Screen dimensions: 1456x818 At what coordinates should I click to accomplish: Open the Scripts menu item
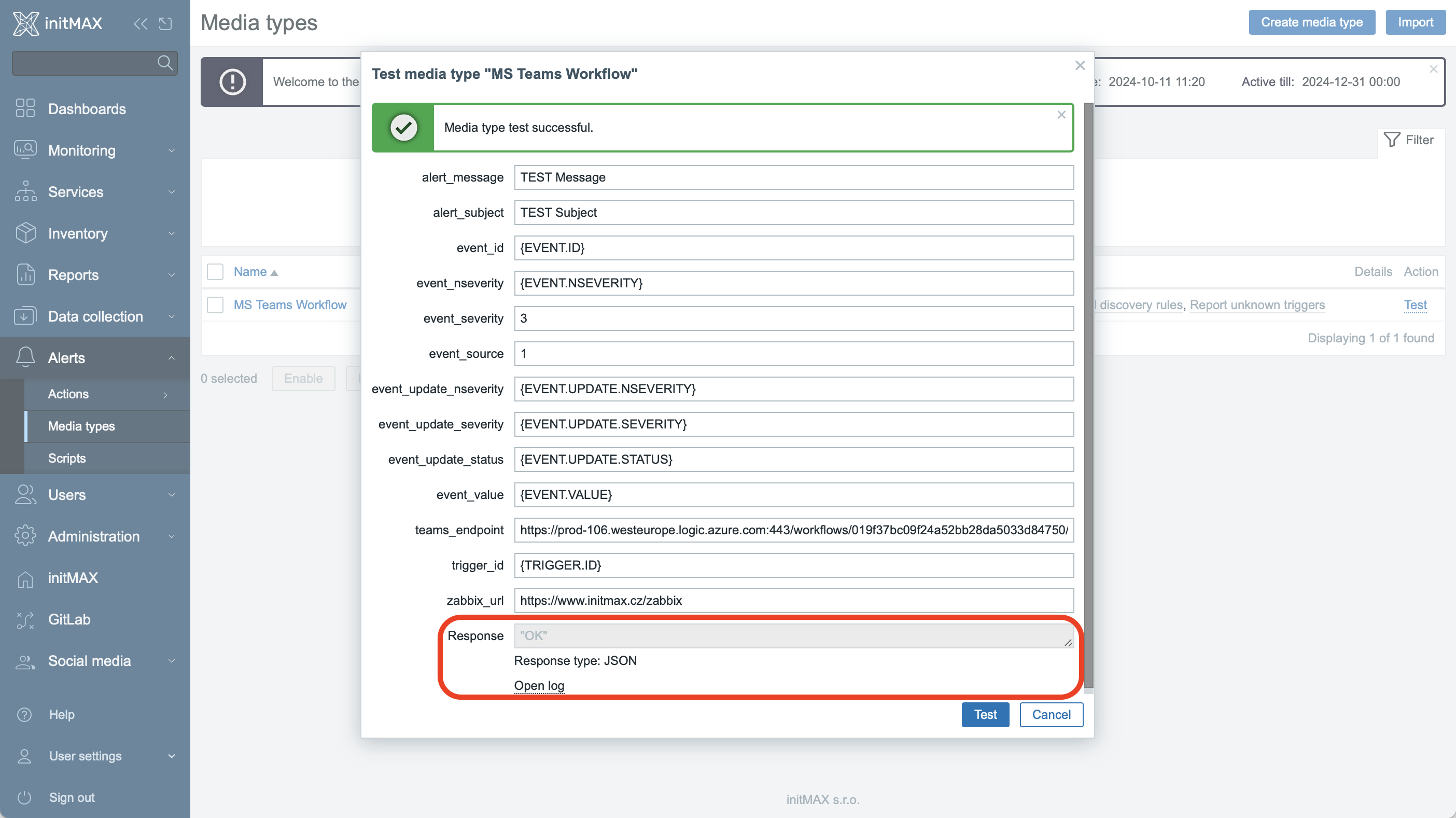pyautogui.click(x=107, y=459)
